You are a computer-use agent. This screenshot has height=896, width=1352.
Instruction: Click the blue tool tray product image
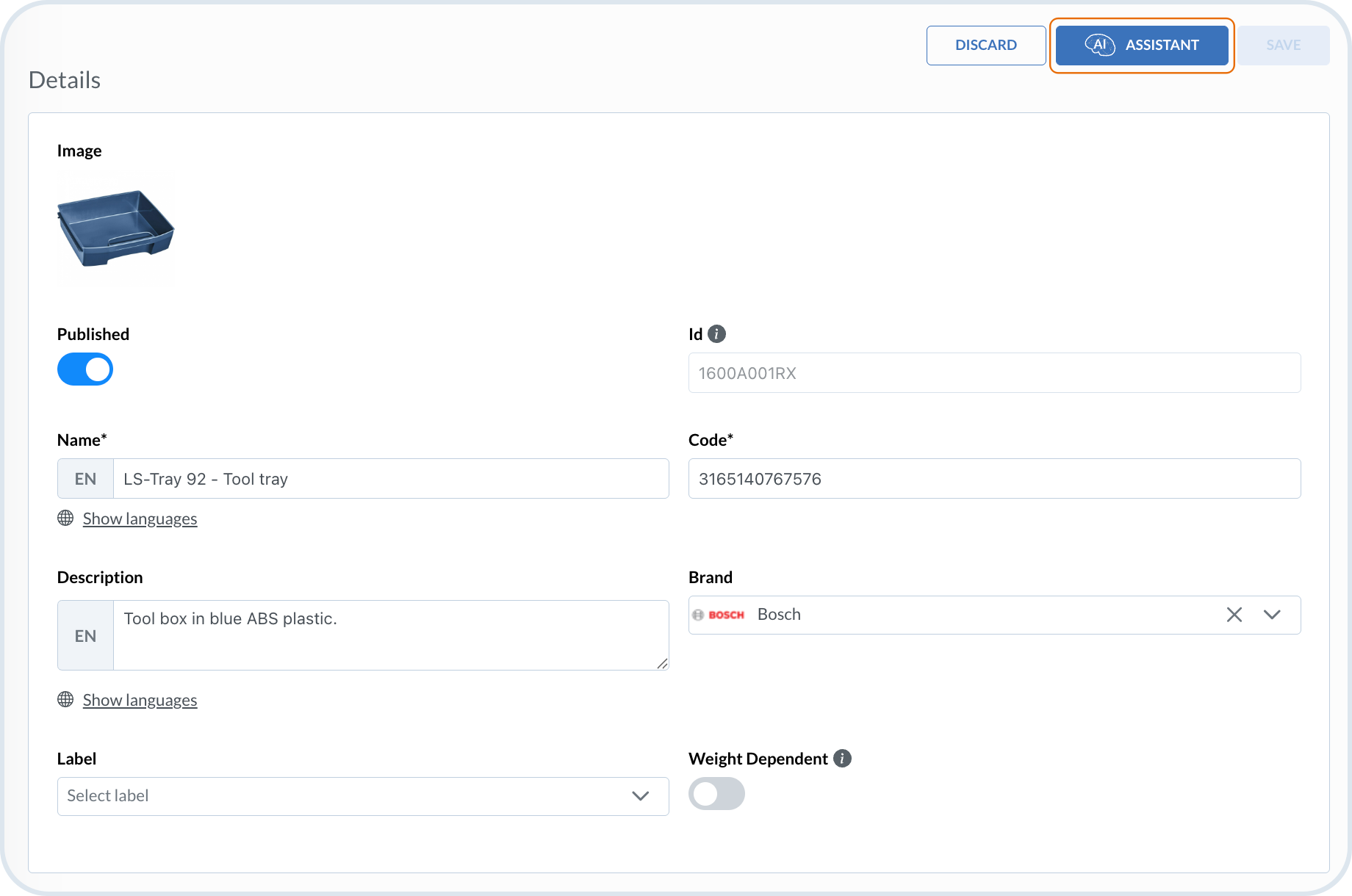[116, 228]
